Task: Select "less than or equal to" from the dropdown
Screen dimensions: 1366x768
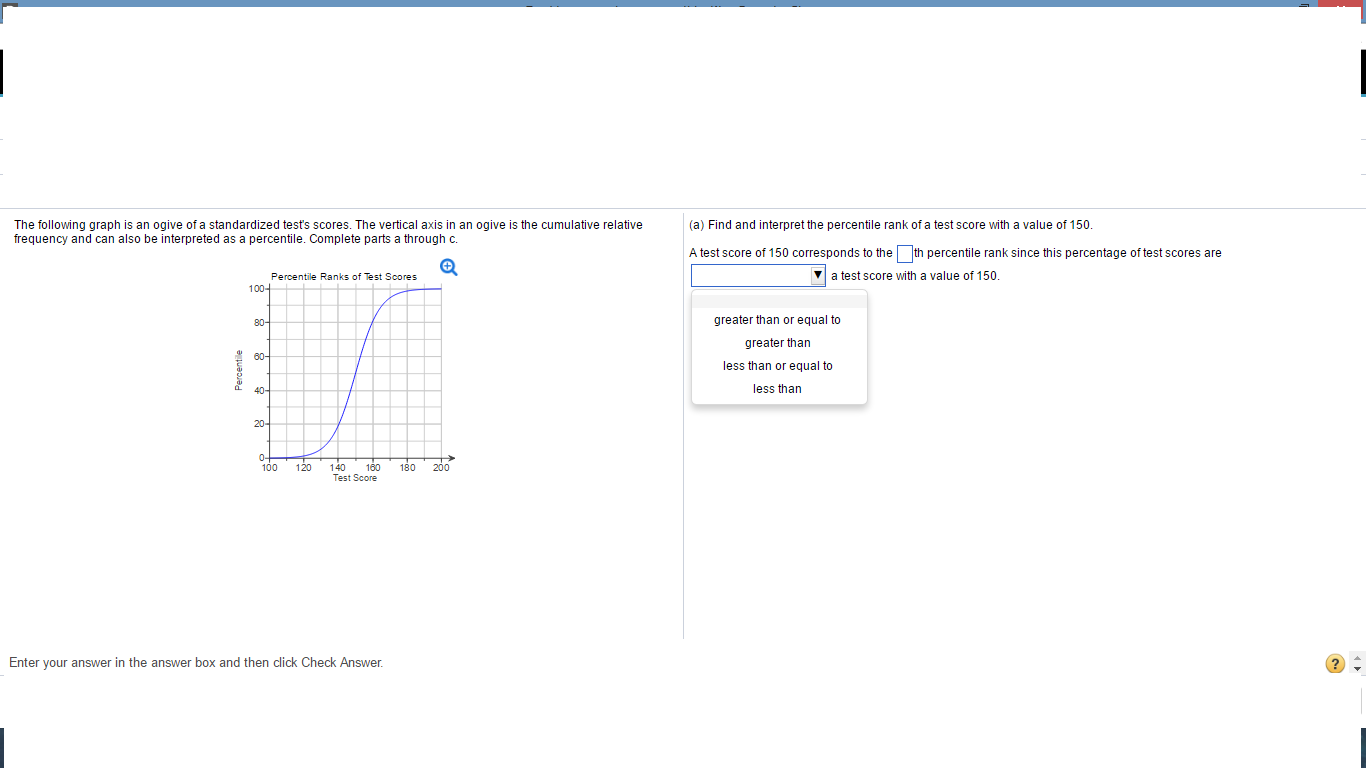Action: [777, 365]
